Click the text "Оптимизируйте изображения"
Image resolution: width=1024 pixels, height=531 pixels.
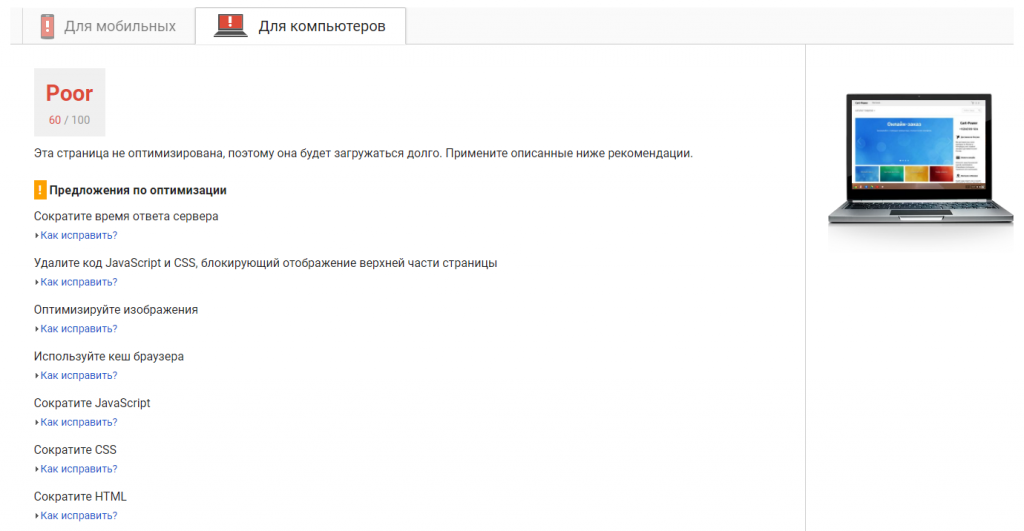[x=116, y=310]
